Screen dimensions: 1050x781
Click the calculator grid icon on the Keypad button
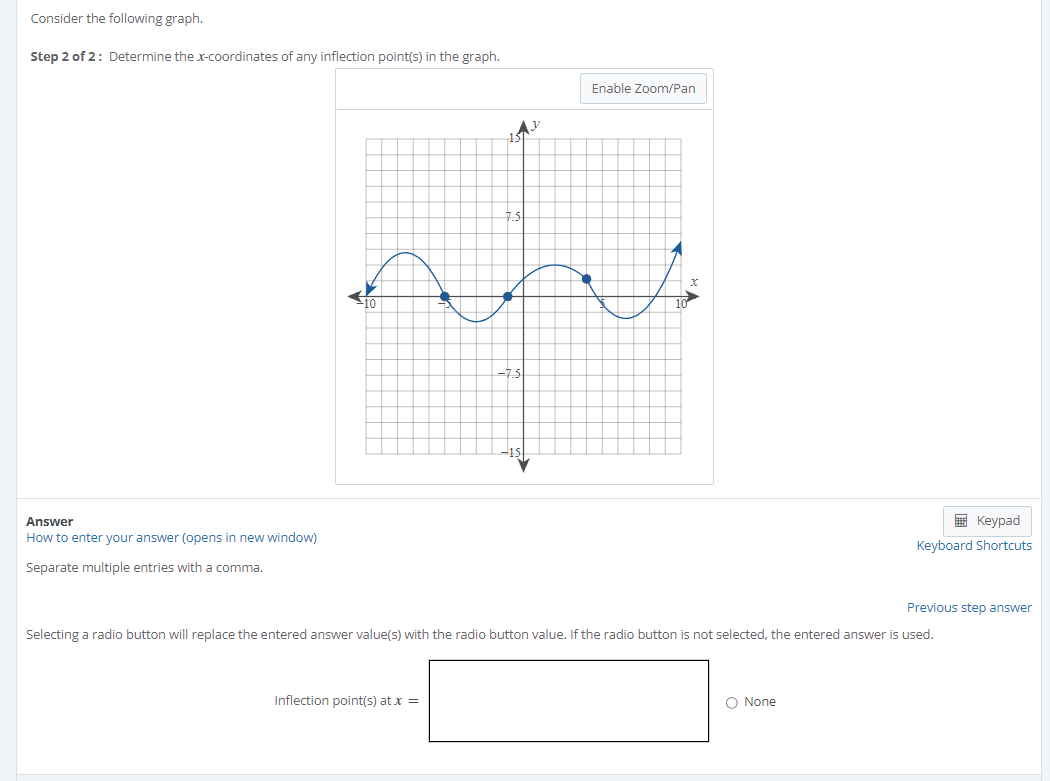pyautogui.click(x=960, y=520)
